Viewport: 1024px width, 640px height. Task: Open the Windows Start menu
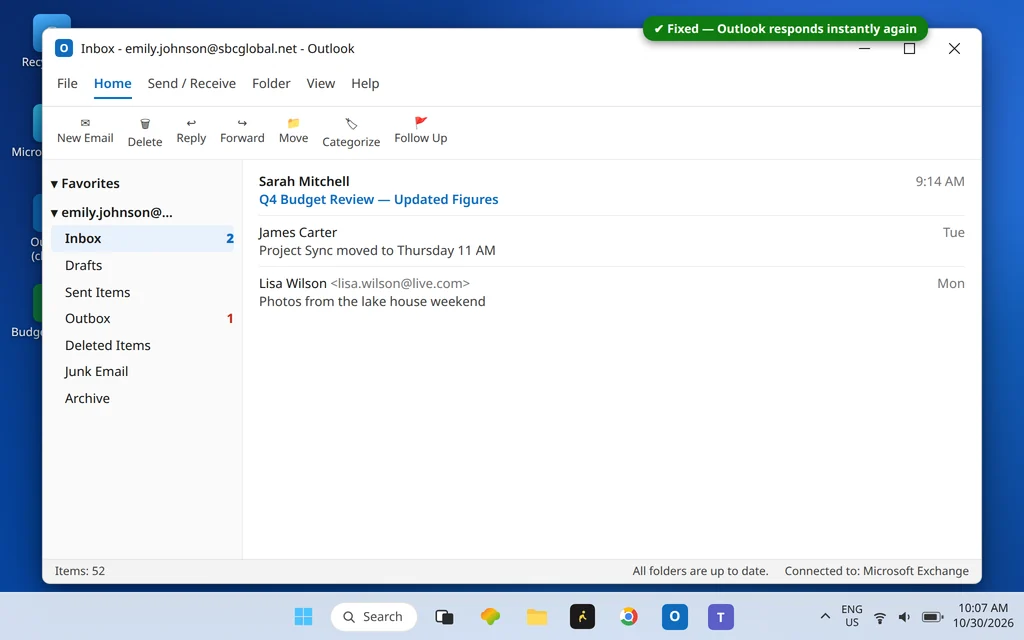[303, 616]
